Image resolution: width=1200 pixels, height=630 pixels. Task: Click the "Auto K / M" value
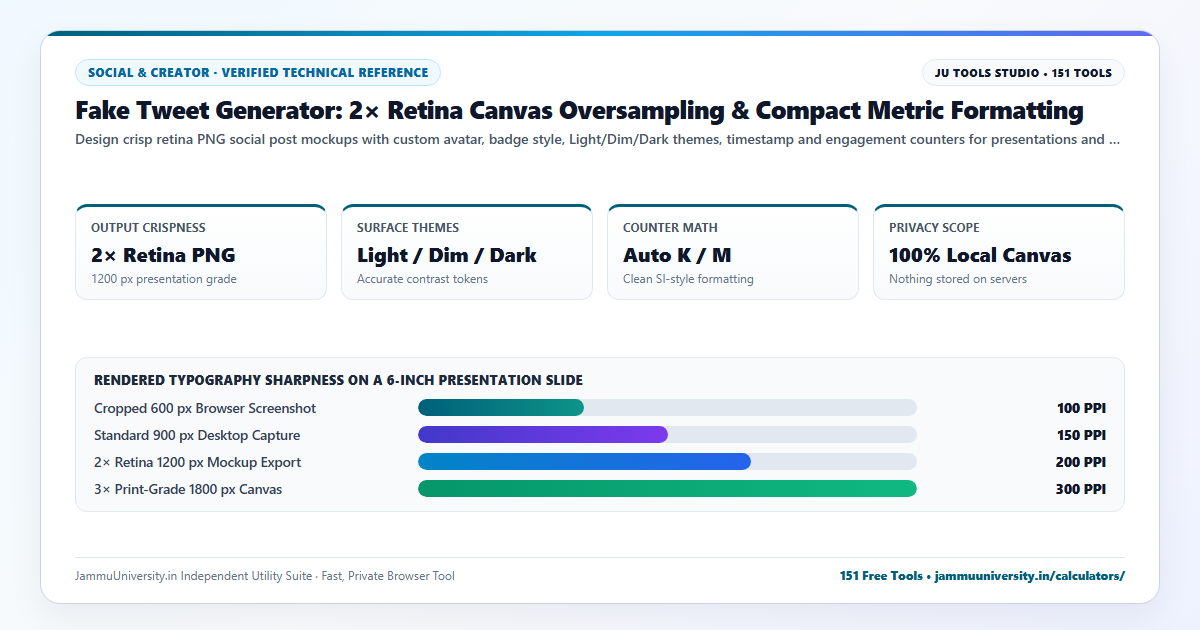pyautogui.click(x=677, y=255)
